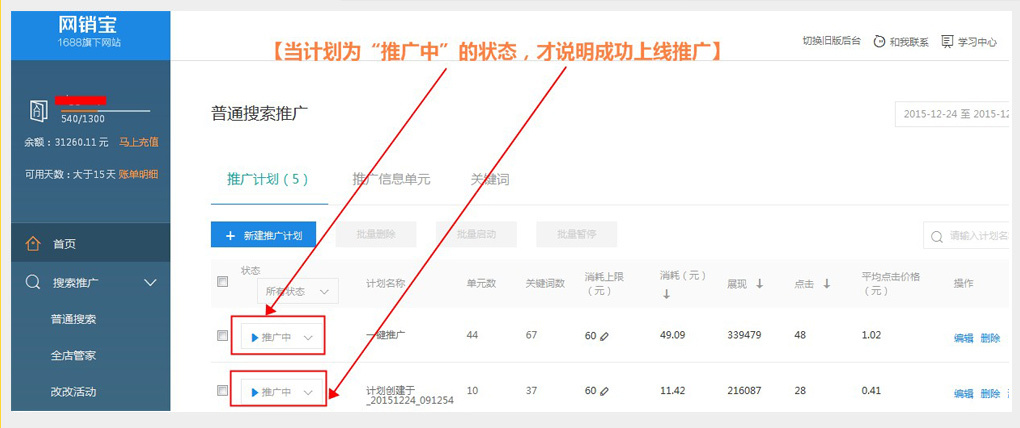Image resolution: width=1020 pixels, height=428 pixels.
Task: Check the box for plan 计划创建于_20151224_091254
Action: [223, 391]
